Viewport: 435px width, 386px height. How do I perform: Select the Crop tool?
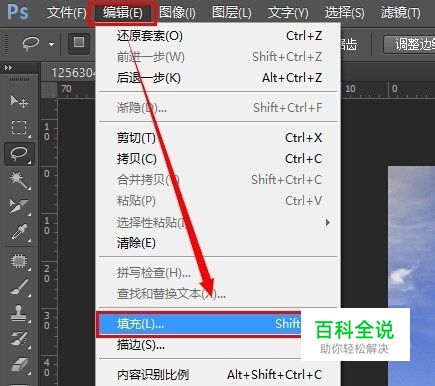click(x=19, y=206)
